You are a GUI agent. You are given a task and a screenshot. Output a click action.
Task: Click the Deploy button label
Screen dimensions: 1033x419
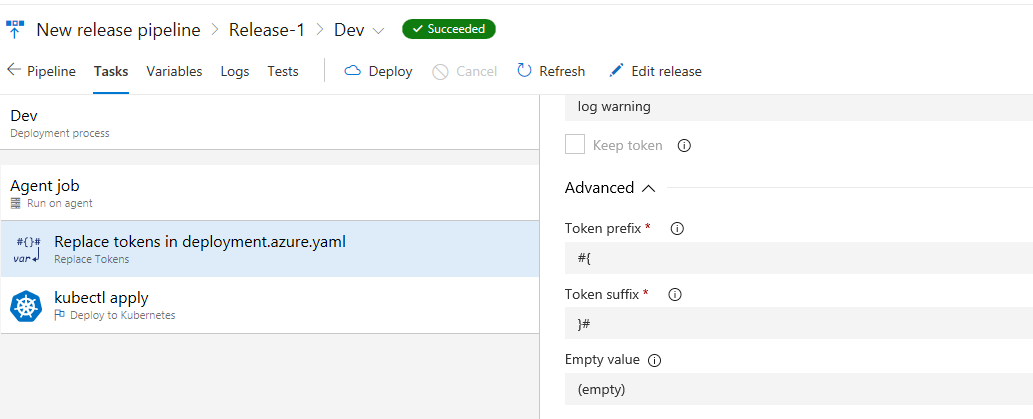(x=390, y=71)
